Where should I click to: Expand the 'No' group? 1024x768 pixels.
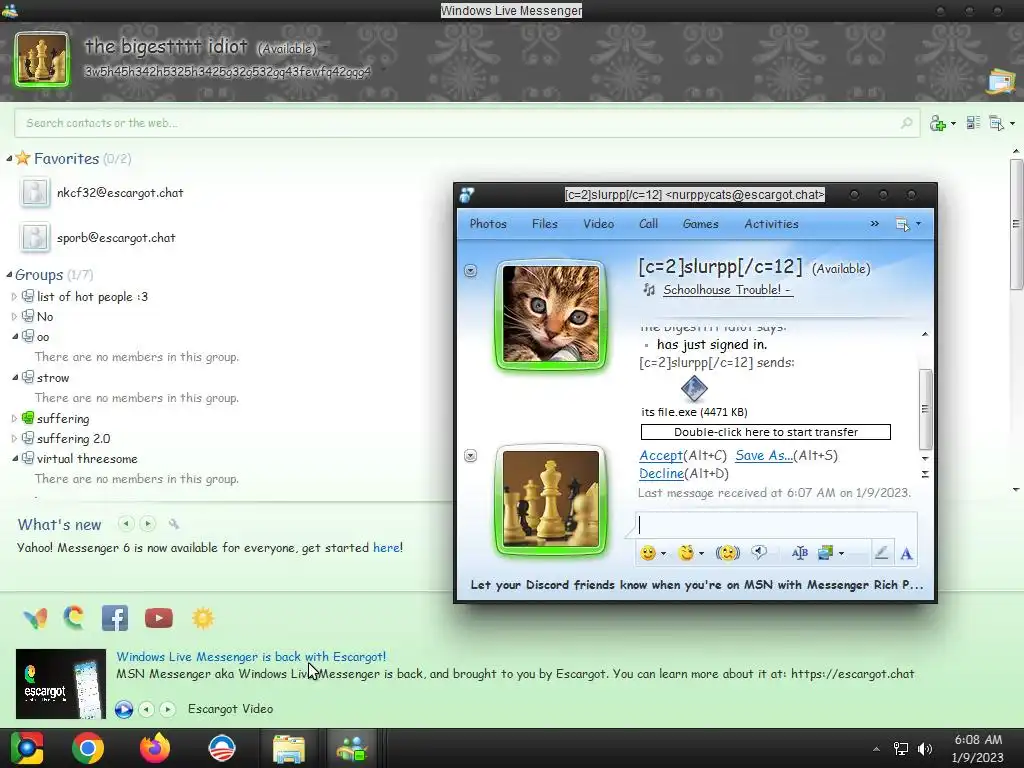tap(14, 317)
